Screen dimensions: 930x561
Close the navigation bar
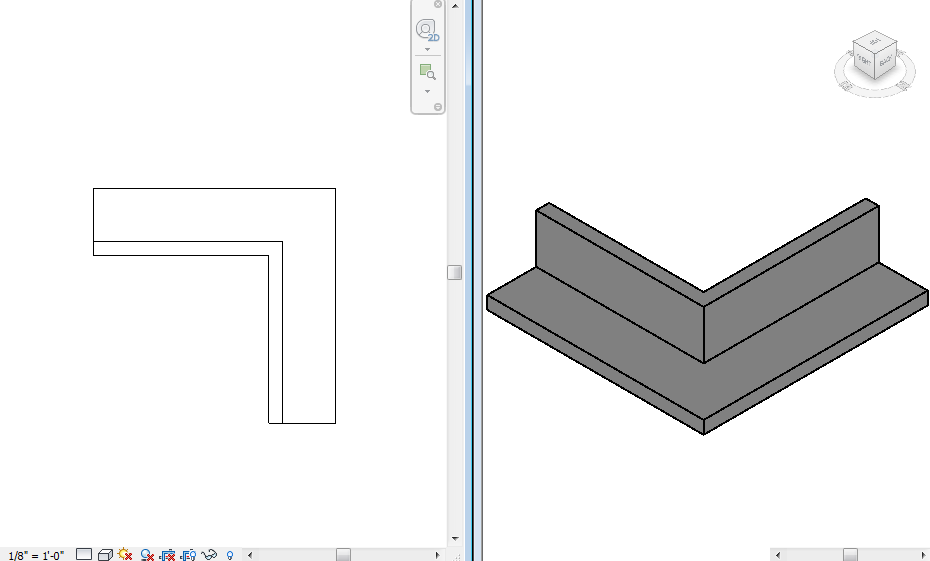[x=438, y=4]
